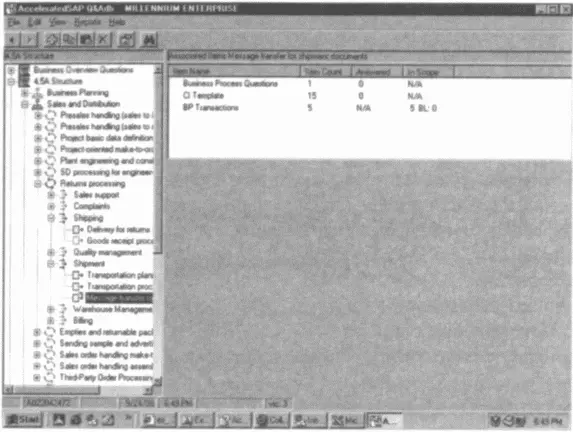Toggle the Delivery for returns scope box

tap(76, 230)
